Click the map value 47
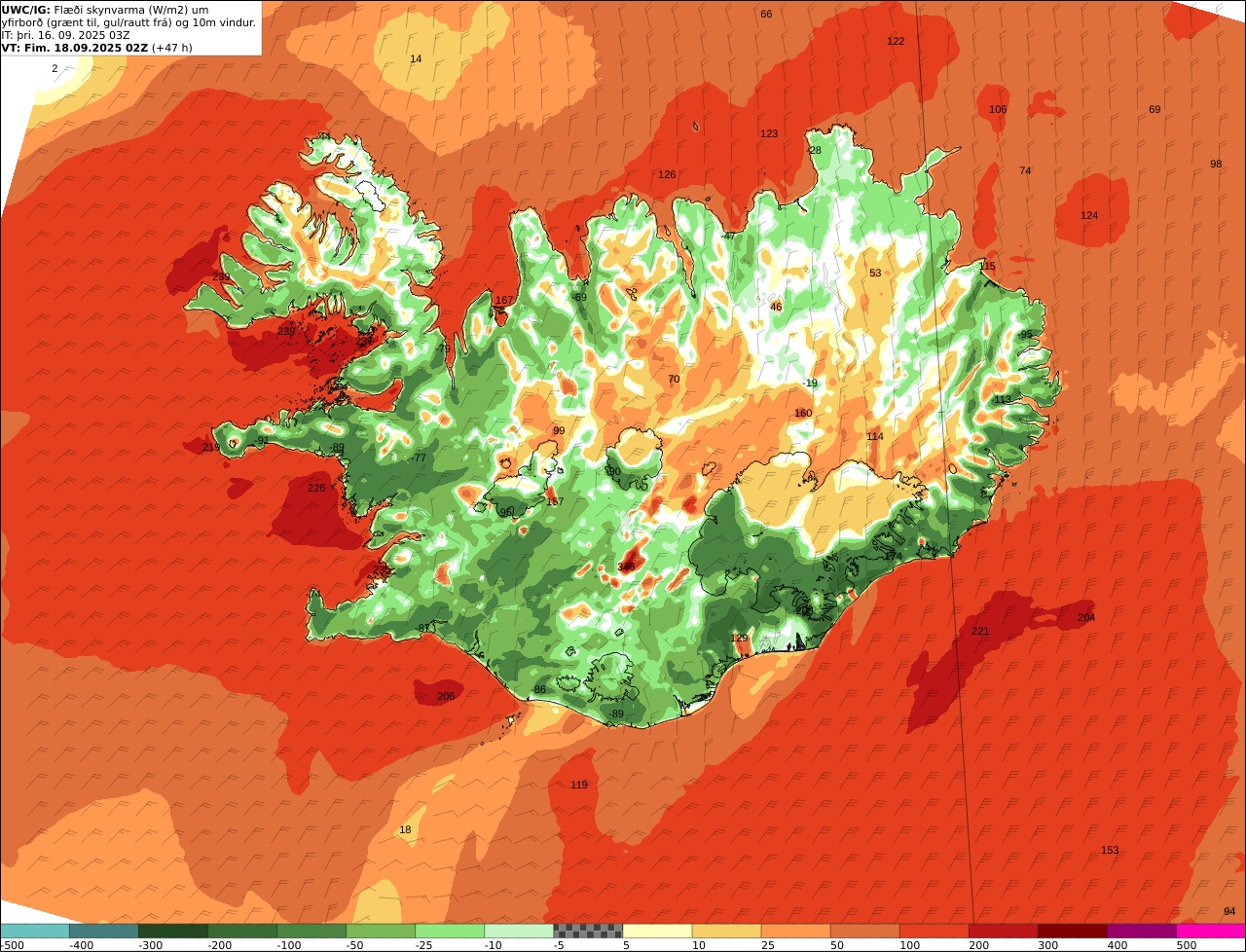Image resolution: width=1246 pixels, height=952 pixels. pyautogui.click(x=729, y=236)
